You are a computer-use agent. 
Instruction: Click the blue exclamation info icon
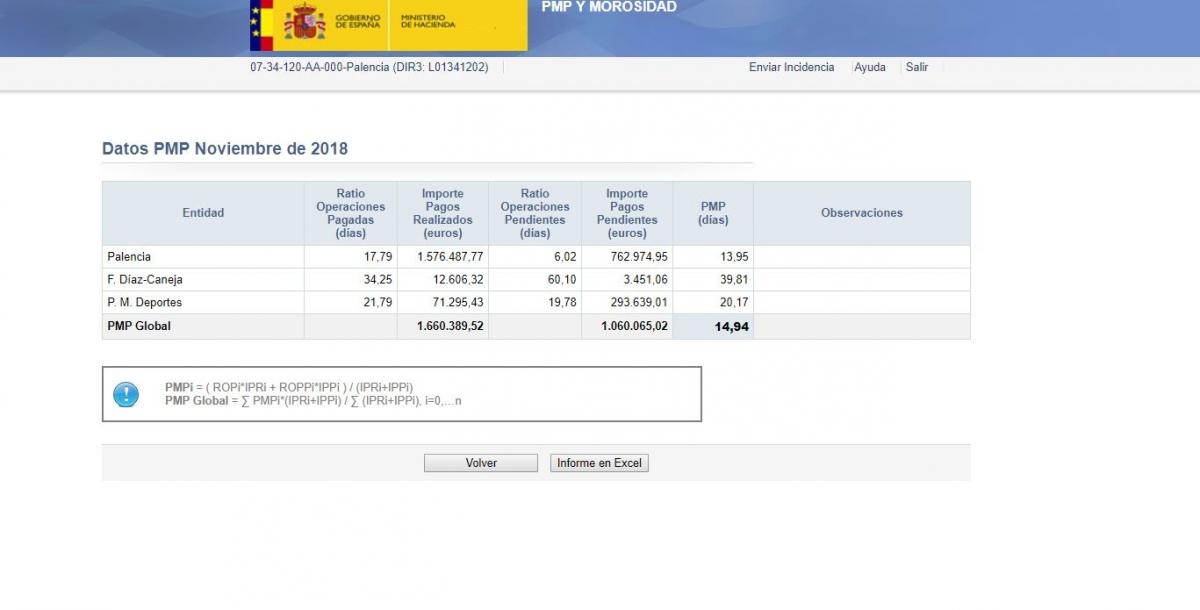tap(126, 394)
